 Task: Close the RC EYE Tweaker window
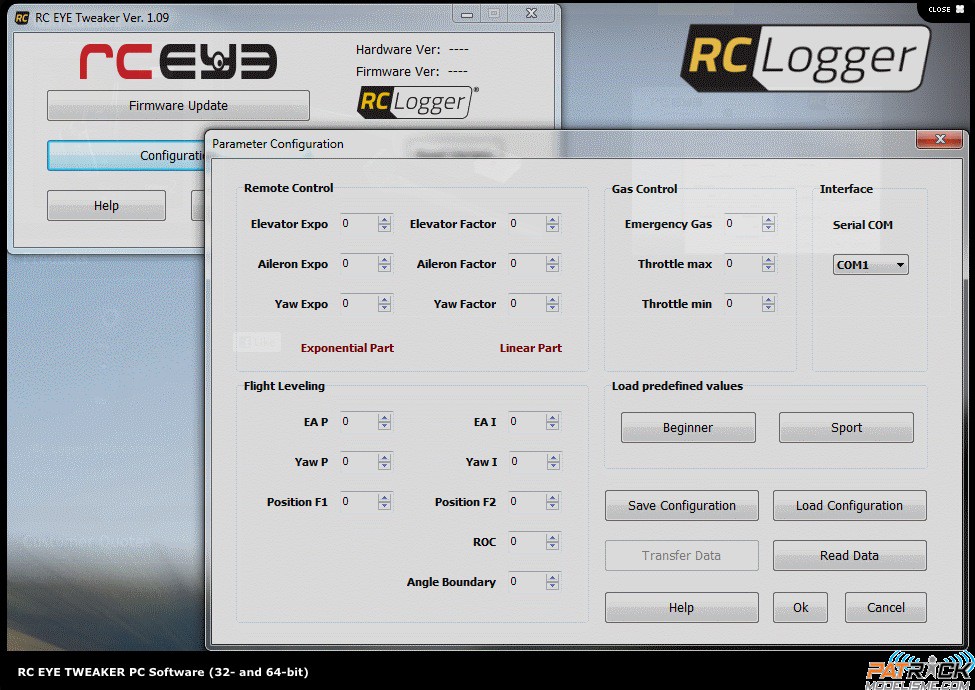531,13
